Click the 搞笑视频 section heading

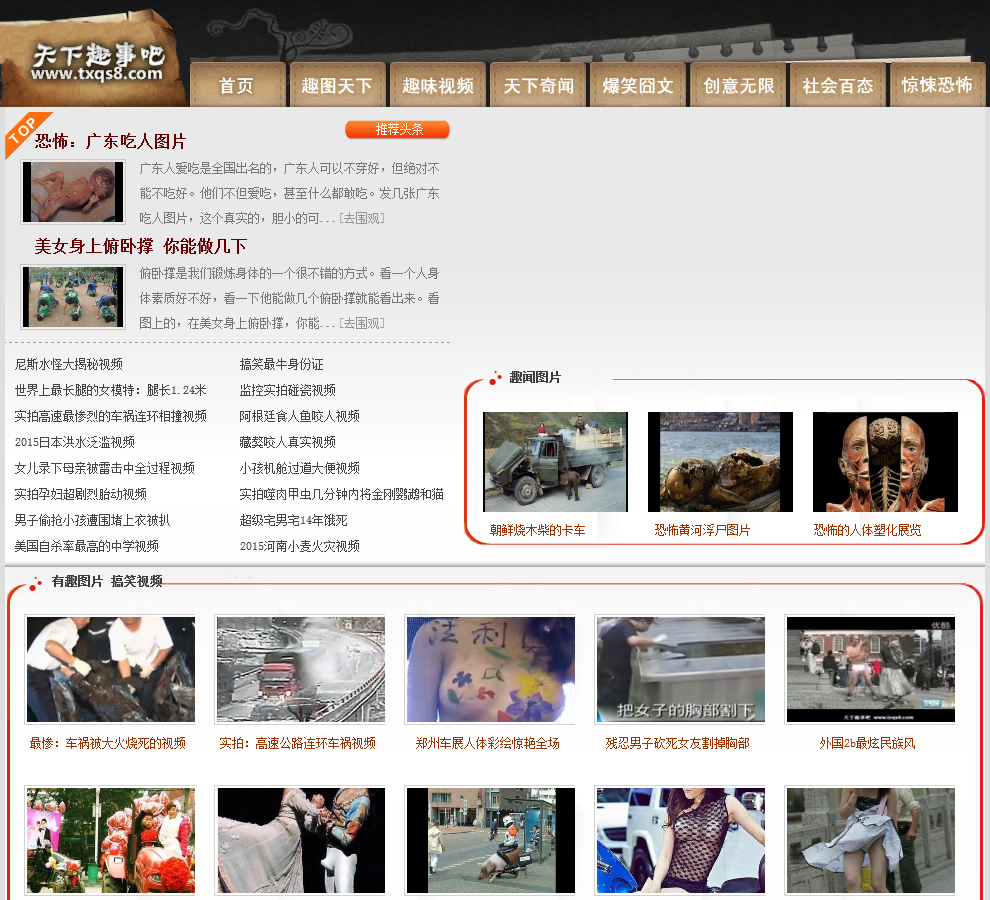[137, 581]
